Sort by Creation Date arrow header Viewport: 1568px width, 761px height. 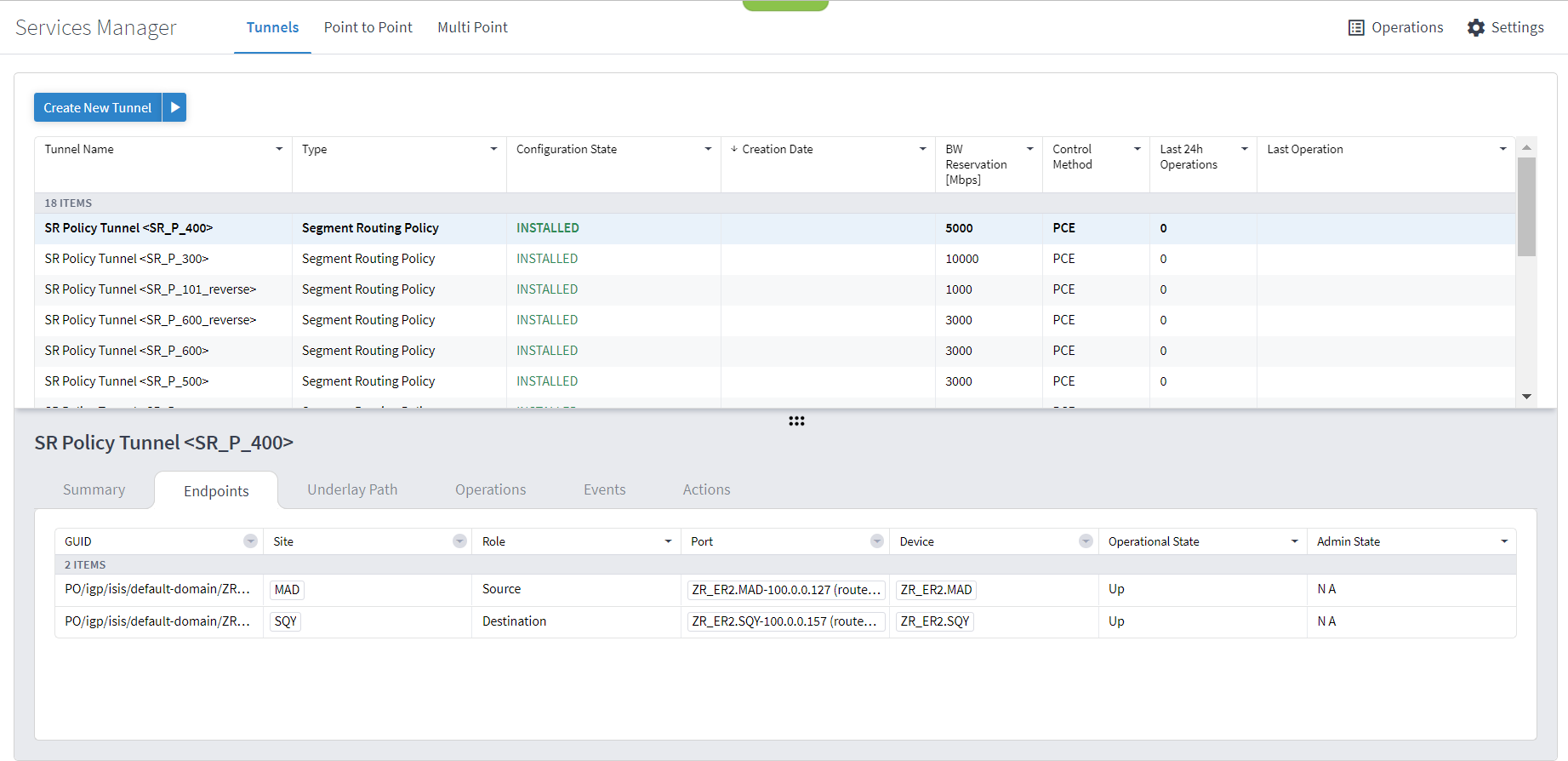[734, 149]
